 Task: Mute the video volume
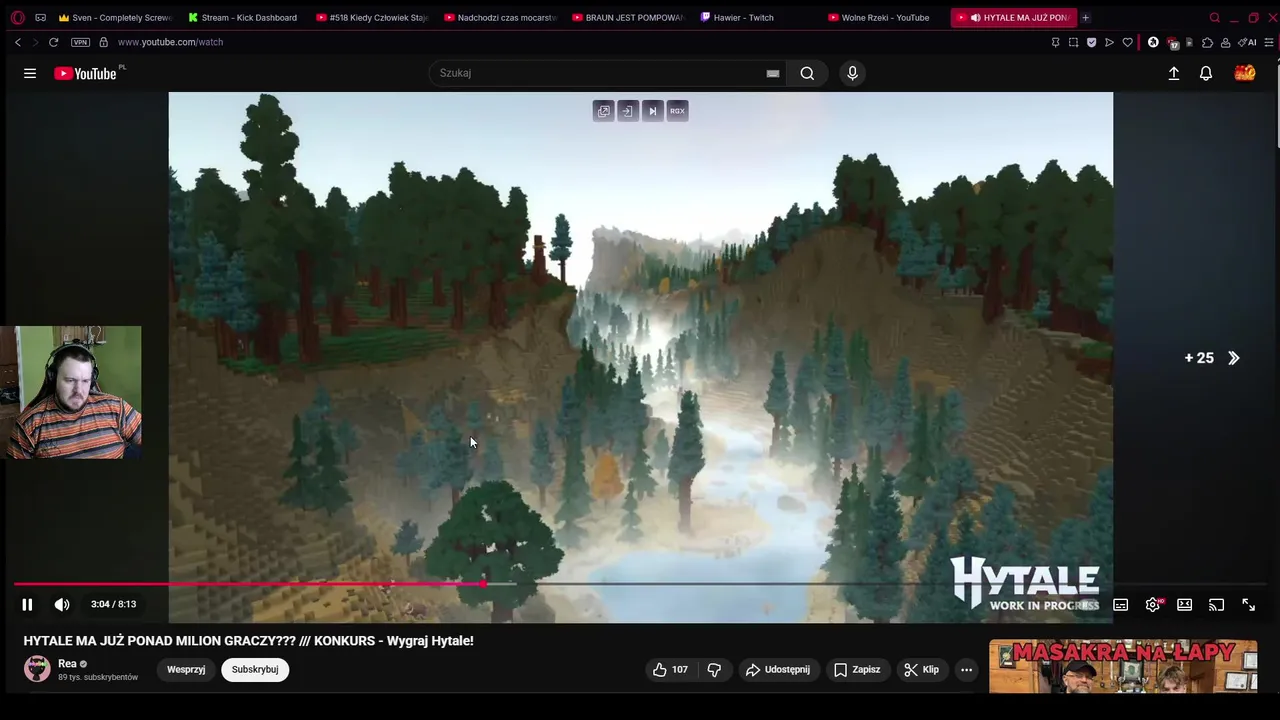tap(62, 604)
